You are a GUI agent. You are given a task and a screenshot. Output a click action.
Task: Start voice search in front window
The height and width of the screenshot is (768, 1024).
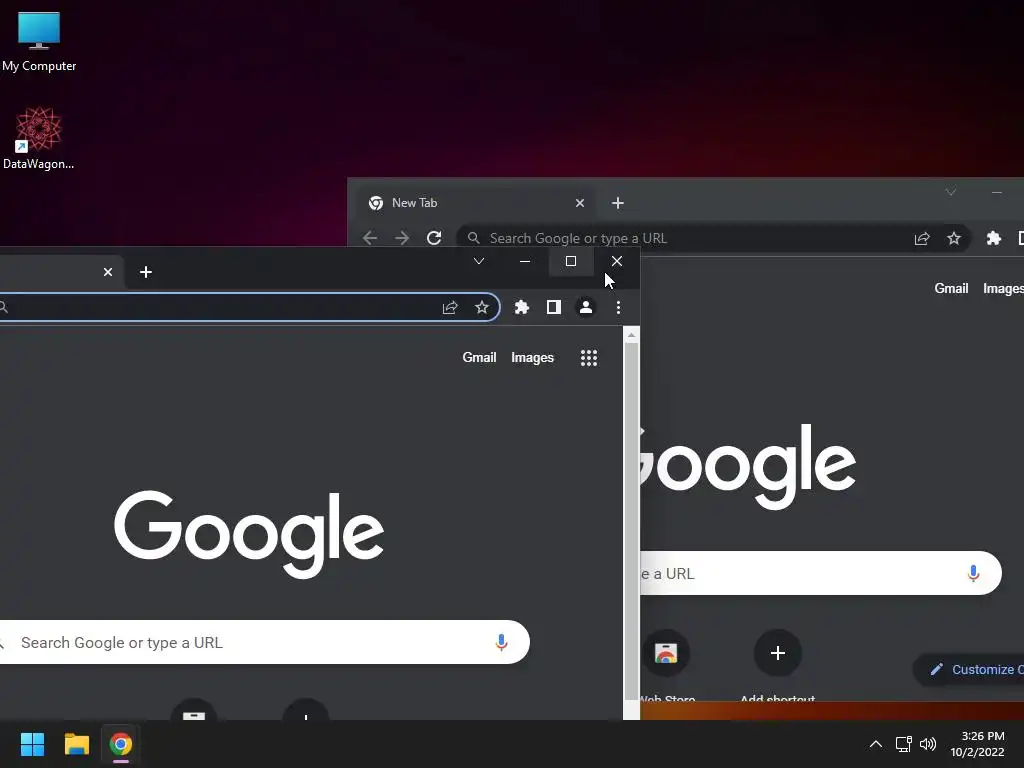pos(502,643)
